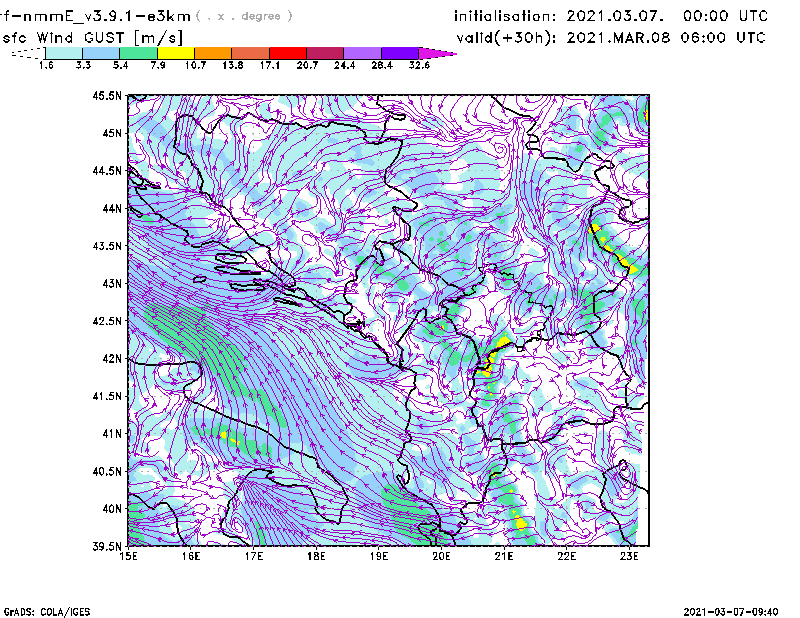Click the 18E longitude label
Screen dimensions: 800x618
coord(316,556)
